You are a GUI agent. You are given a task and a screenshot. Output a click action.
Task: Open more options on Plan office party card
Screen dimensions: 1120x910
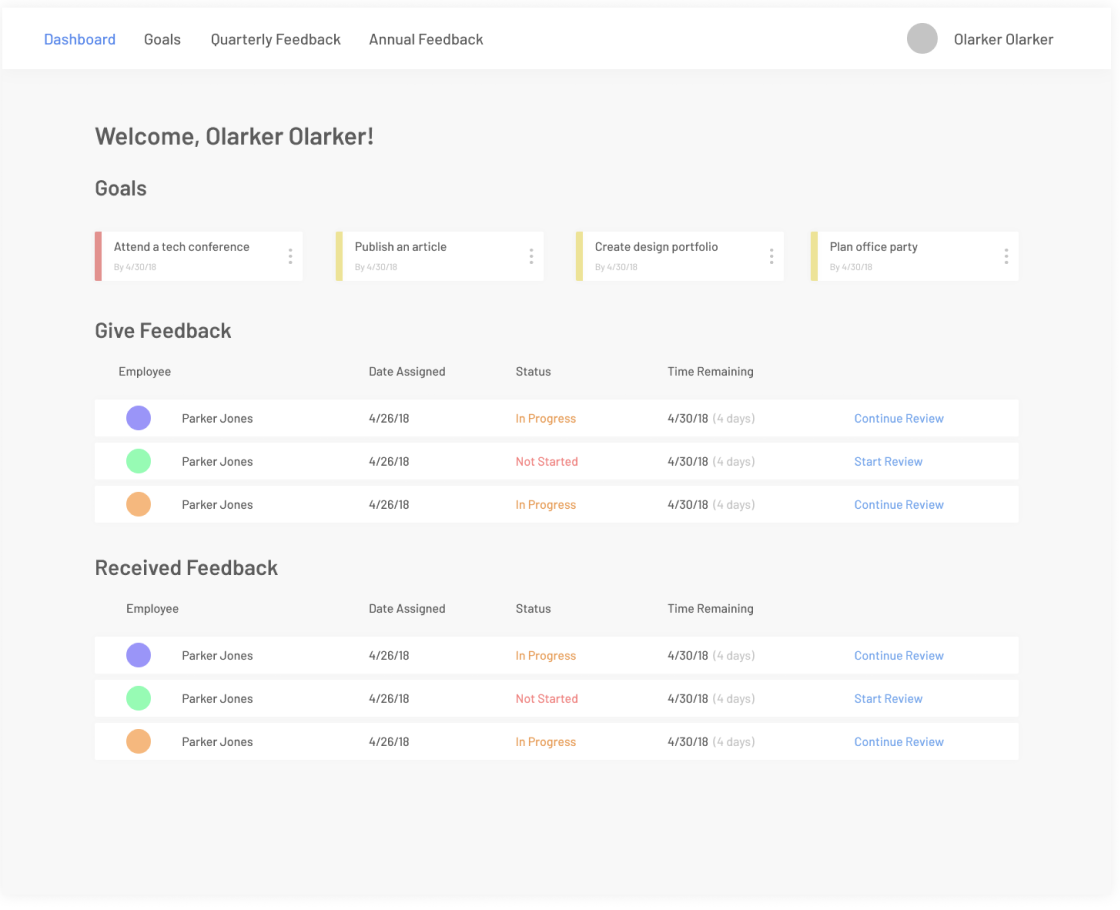(1006, 256)
